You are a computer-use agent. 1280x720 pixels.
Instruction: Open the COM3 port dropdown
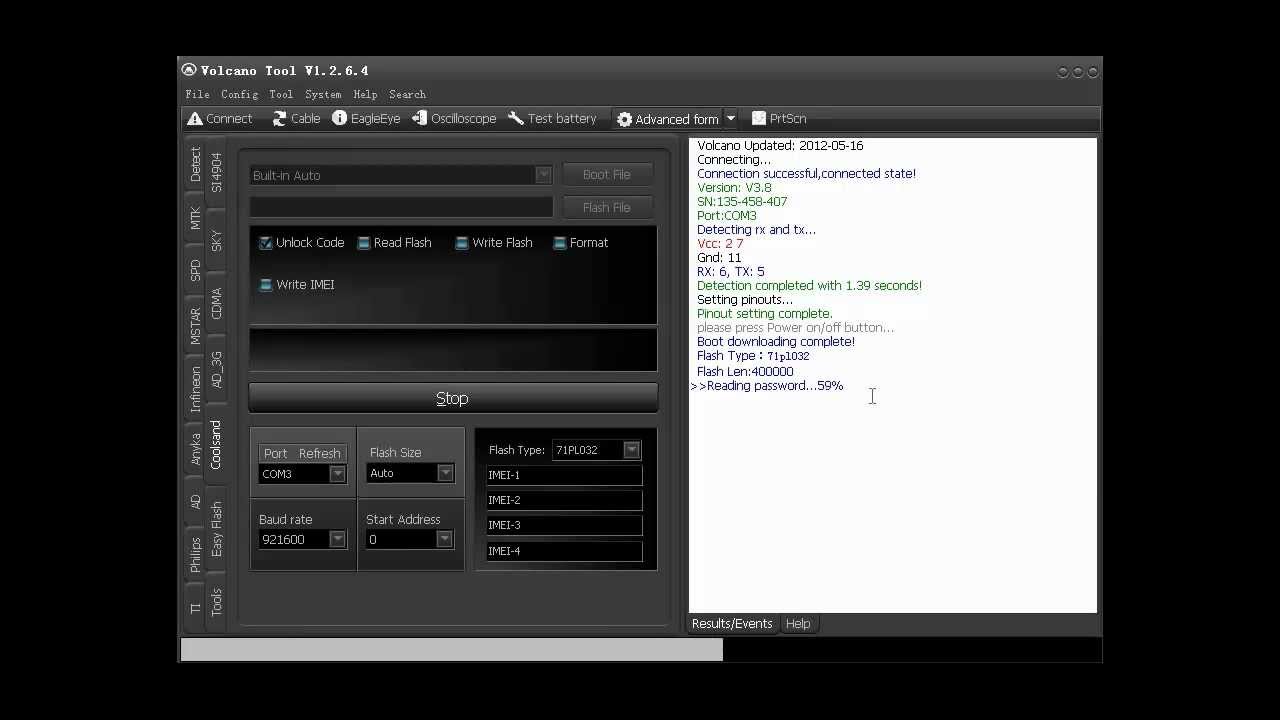337,474
